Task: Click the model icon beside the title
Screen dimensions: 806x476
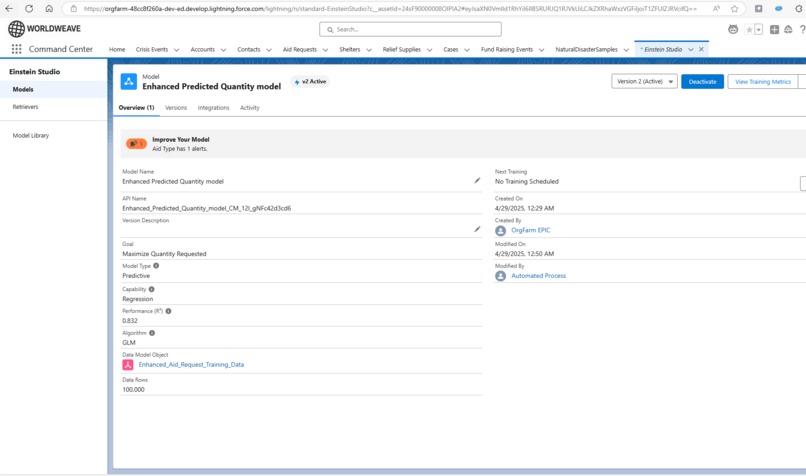Action: click(x=129, y=82)
